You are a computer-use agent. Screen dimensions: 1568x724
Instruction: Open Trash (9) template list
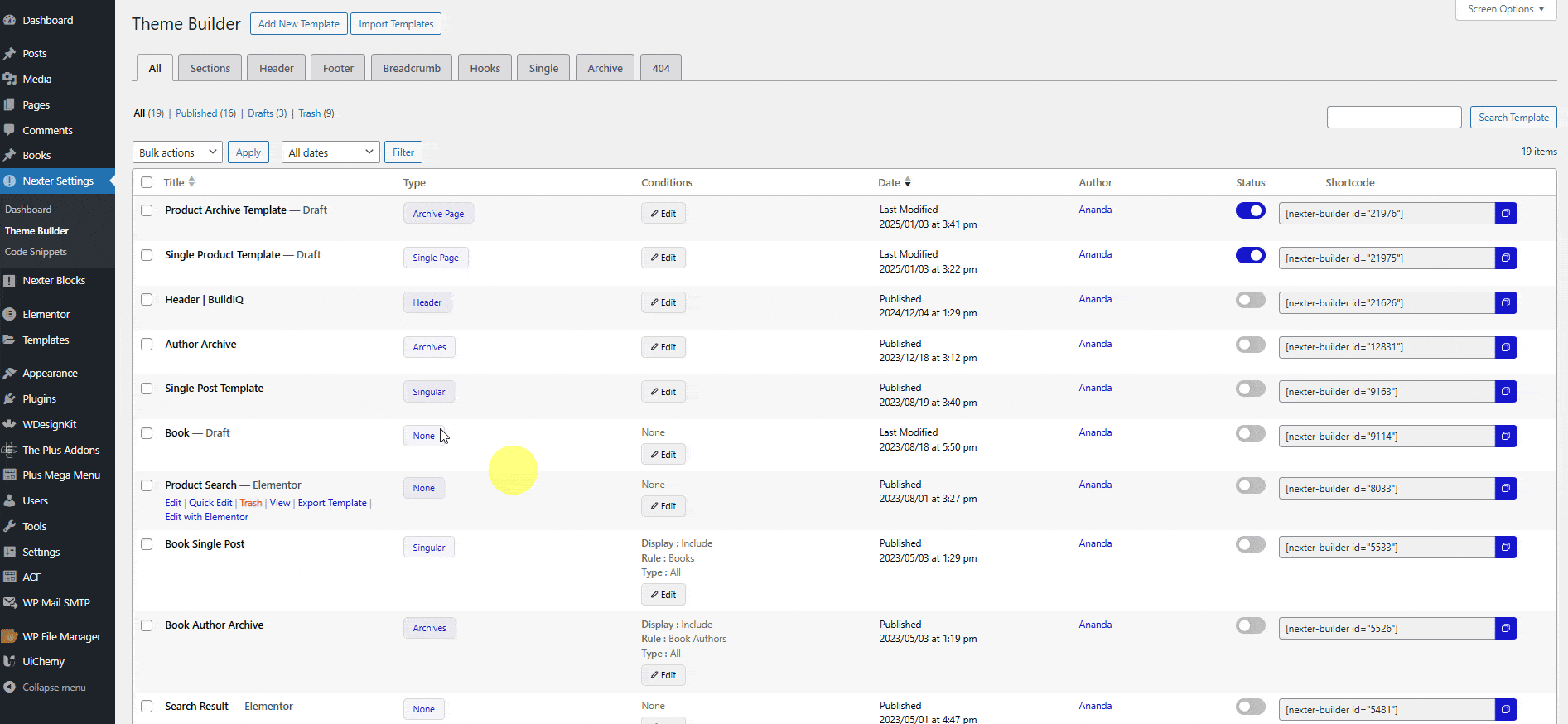pyautogui.click(x=316, y=113)
